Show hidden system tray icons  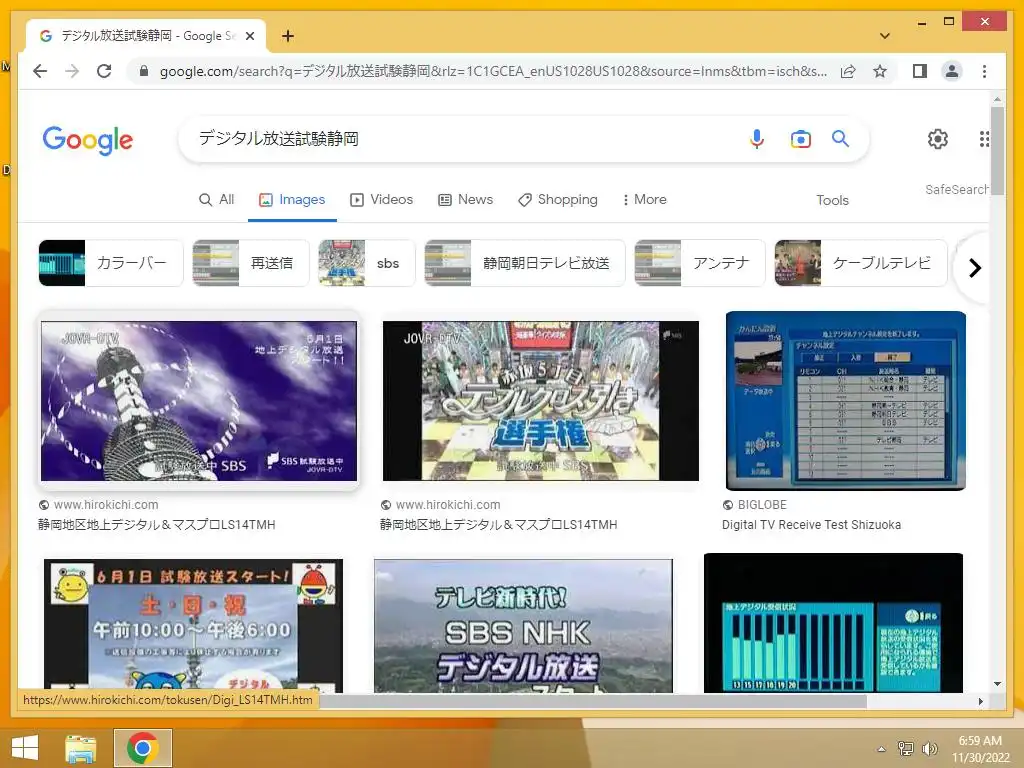tap(881, 749)
